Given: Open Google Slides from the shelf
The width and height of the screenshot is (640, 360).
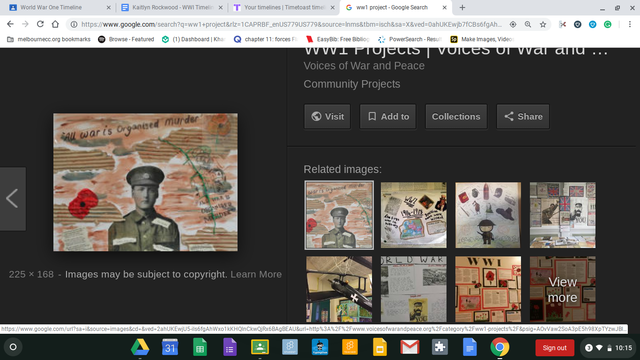Looking at the screenshot, I should click(x=380, y=347).
